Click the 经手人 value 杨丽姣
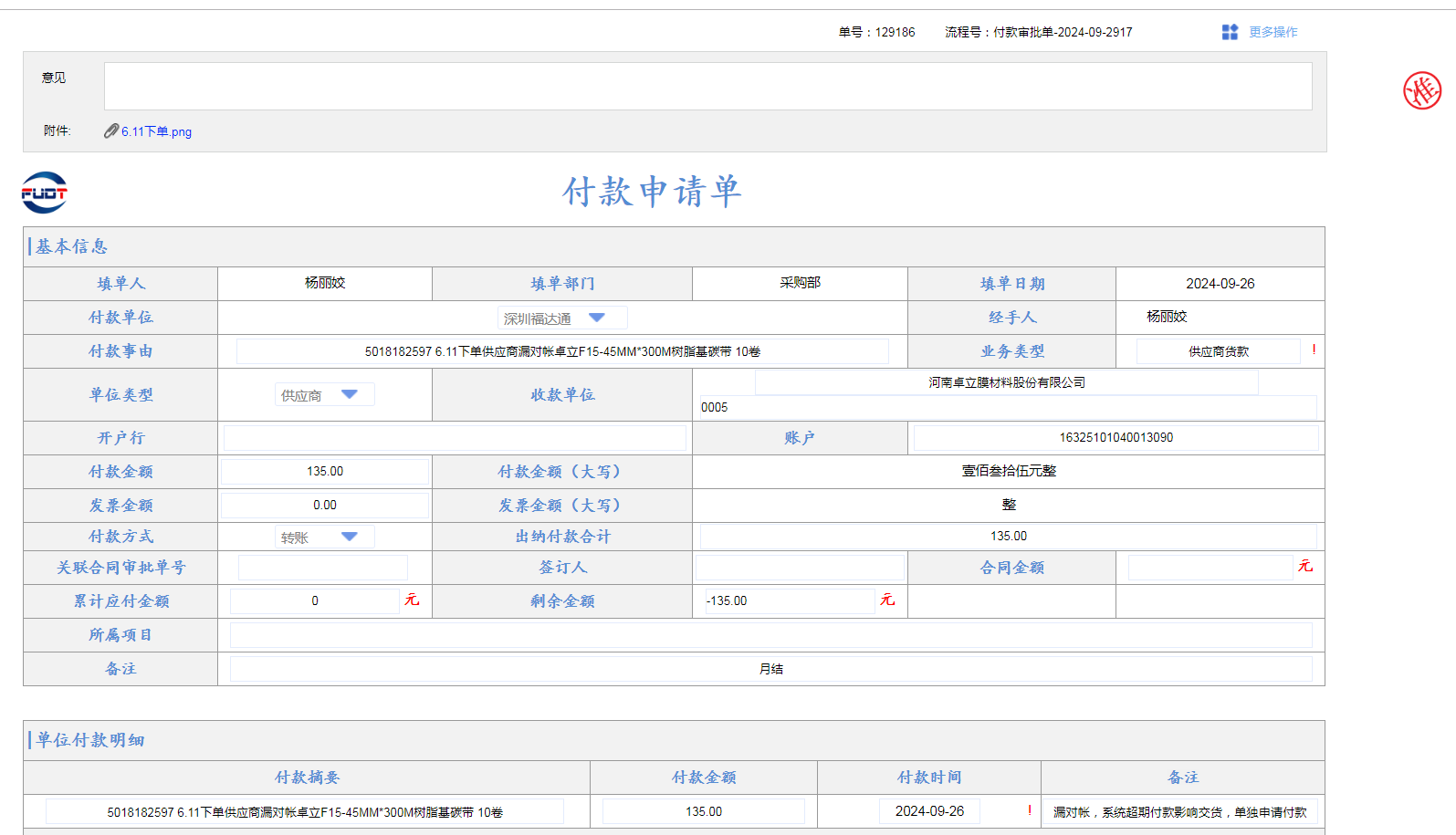This screenshot has height=835, width=1456. (1167, 317)
